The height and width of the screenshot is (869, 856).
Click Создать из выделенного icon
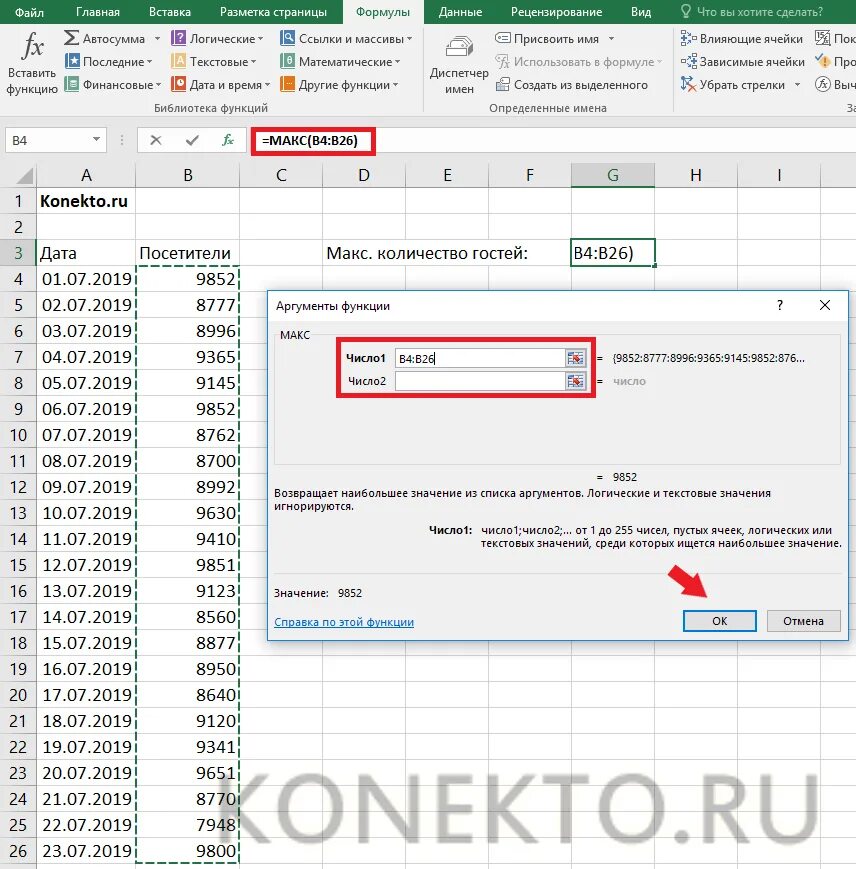point(503,84)
